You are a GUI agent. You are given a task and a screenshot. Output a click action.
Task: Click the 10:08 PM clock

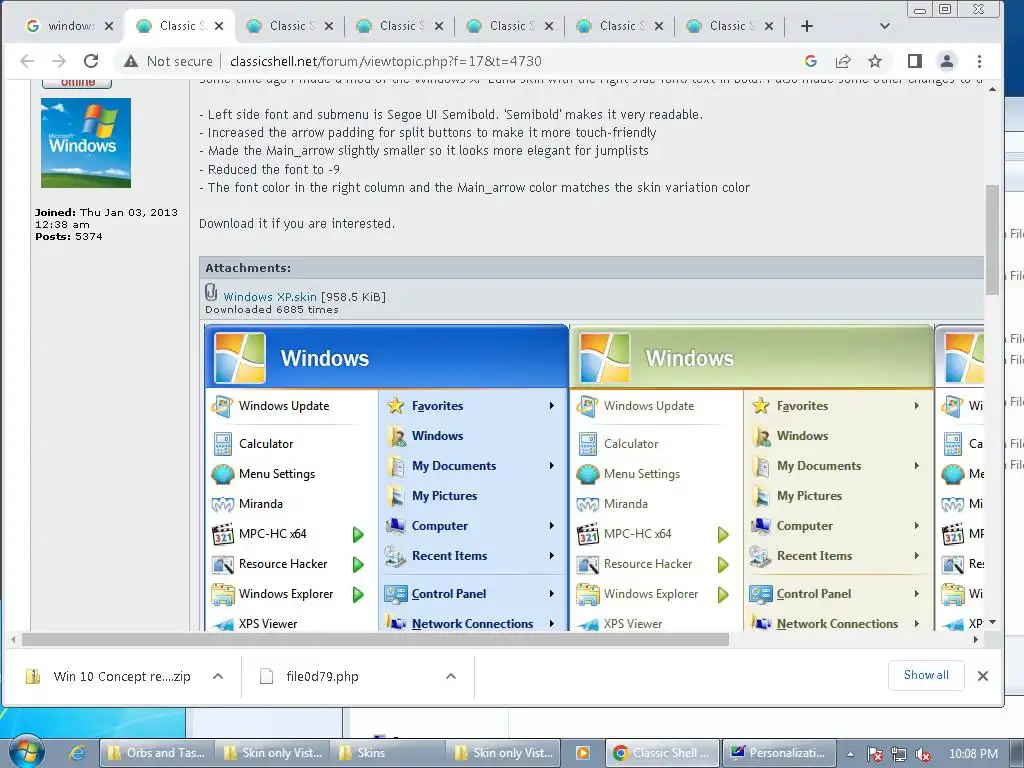[x=973, y=754]
